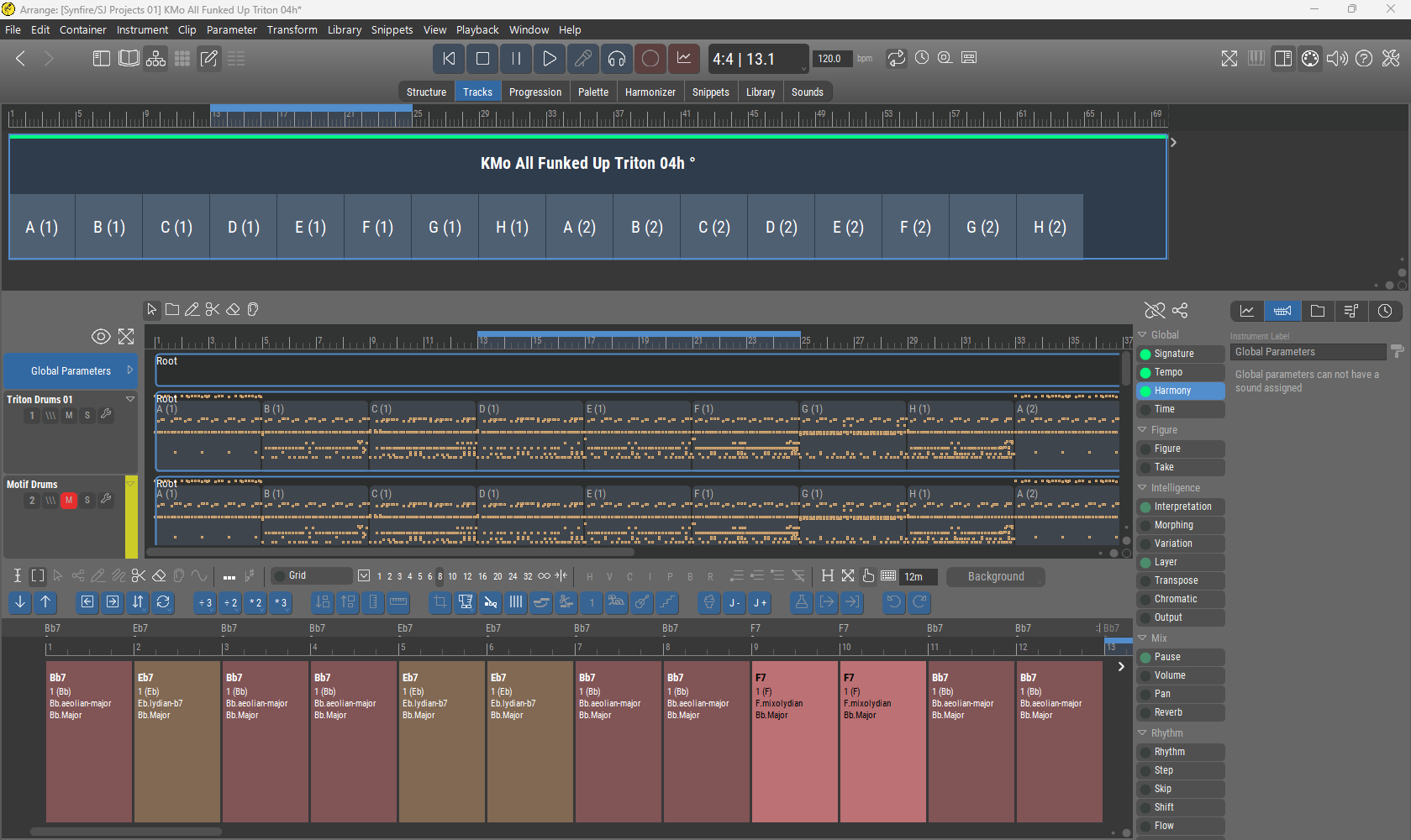Unmute the Motif Drums track
The width and height of the screenshot is (1411, 840).
pos(69,501)
